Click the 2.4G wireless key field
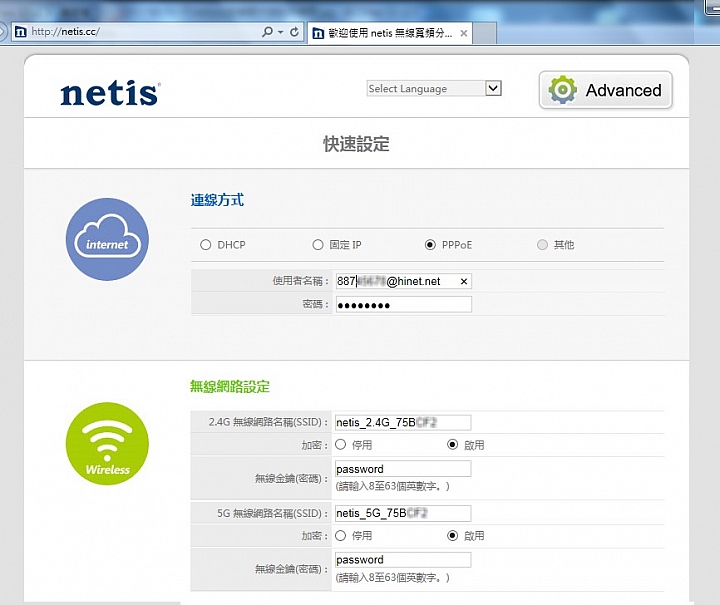Viewport: 720px width, 605px height. coord(403,469)
